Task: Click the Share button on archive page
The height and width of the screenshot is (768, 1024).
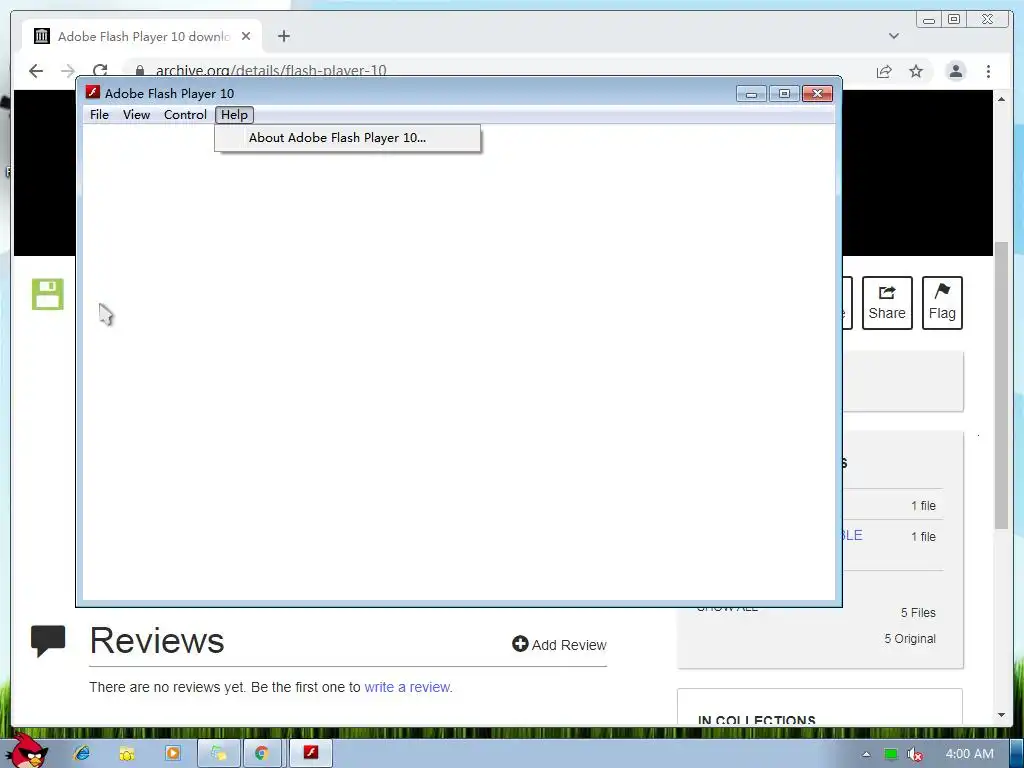Action: coord(887,302)
